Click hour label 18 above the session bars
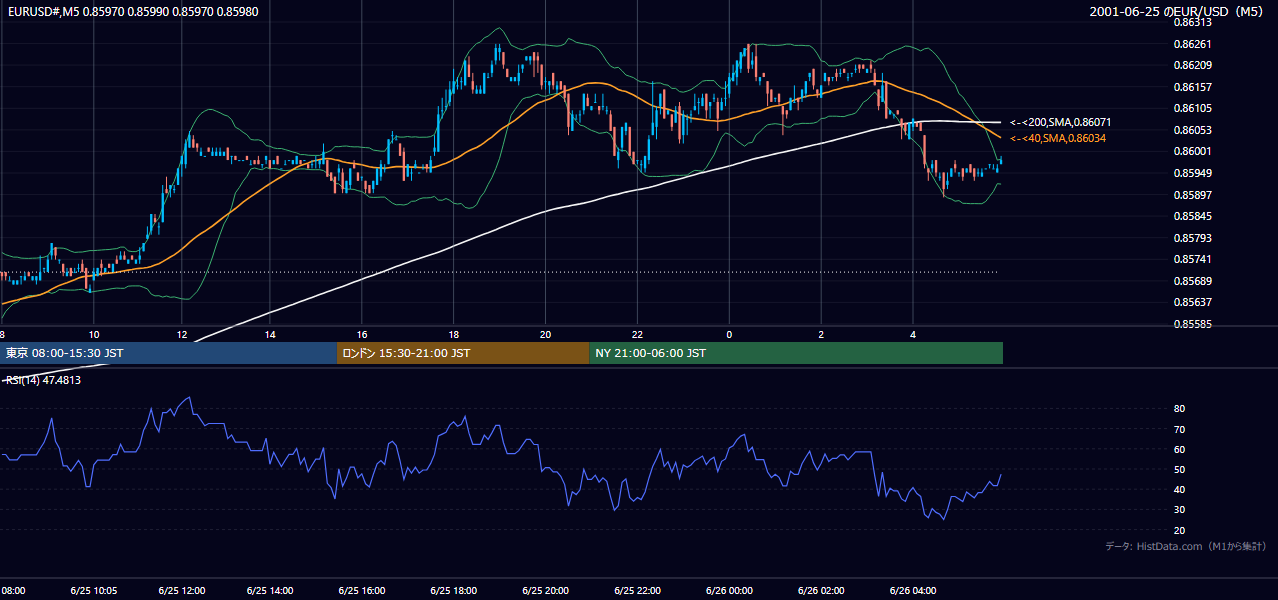The width and height of the screenshot is (1278, 600). pyautogui.click(x=454, y=334)
